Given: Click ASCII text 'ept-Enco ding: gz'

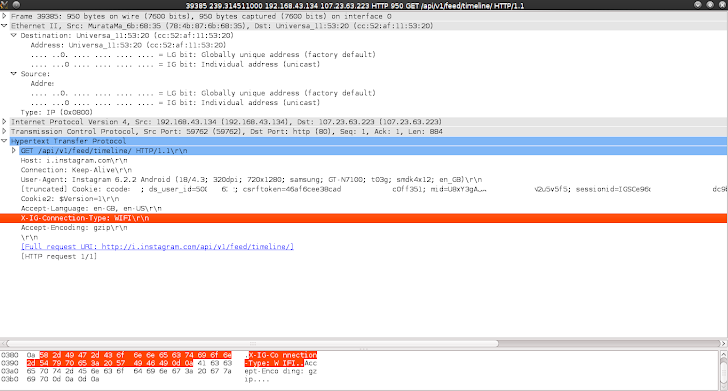Looking at the screenshot, I should point(280,371).
